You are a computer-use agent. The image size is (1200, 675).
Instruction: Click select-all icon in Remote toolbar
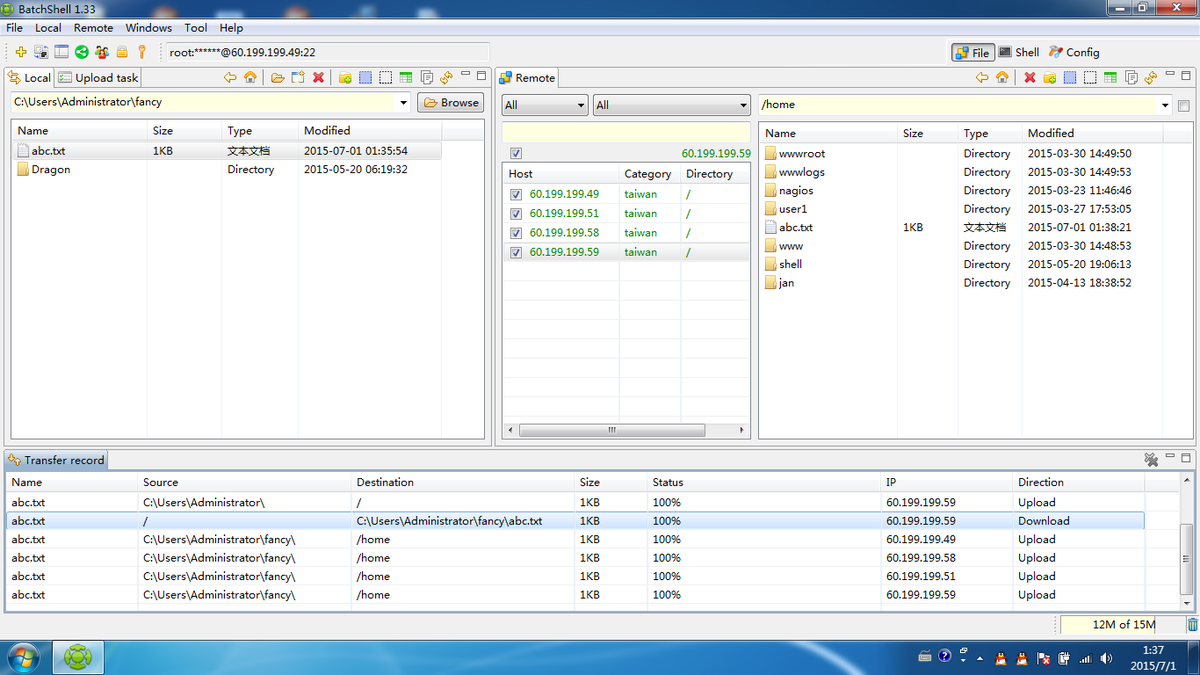(1070, 77)
